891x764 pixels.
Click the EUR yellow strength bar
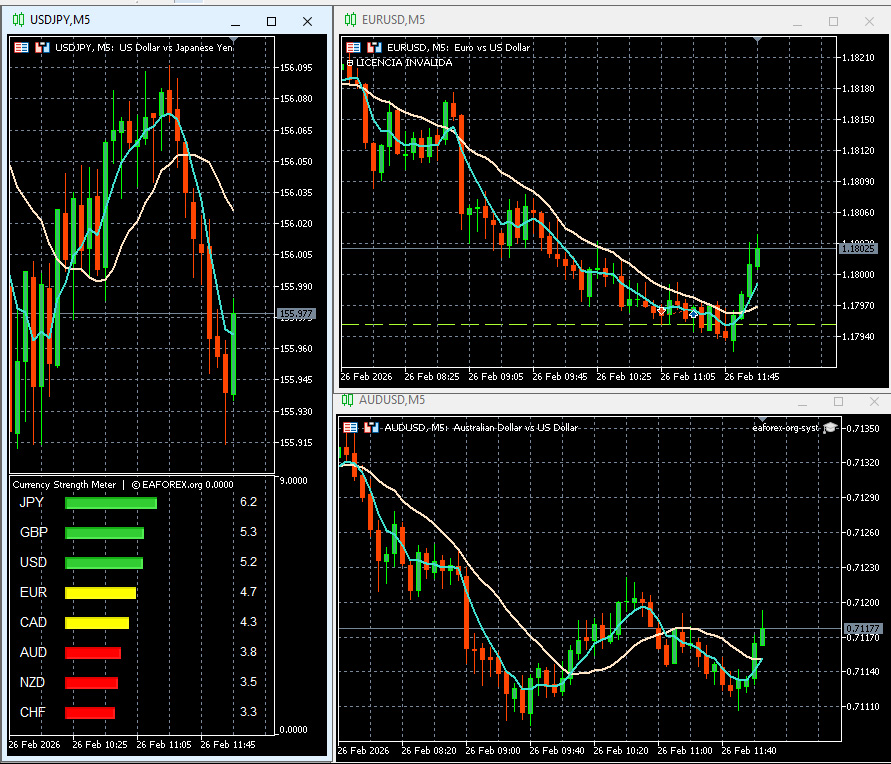click(100, 593)
